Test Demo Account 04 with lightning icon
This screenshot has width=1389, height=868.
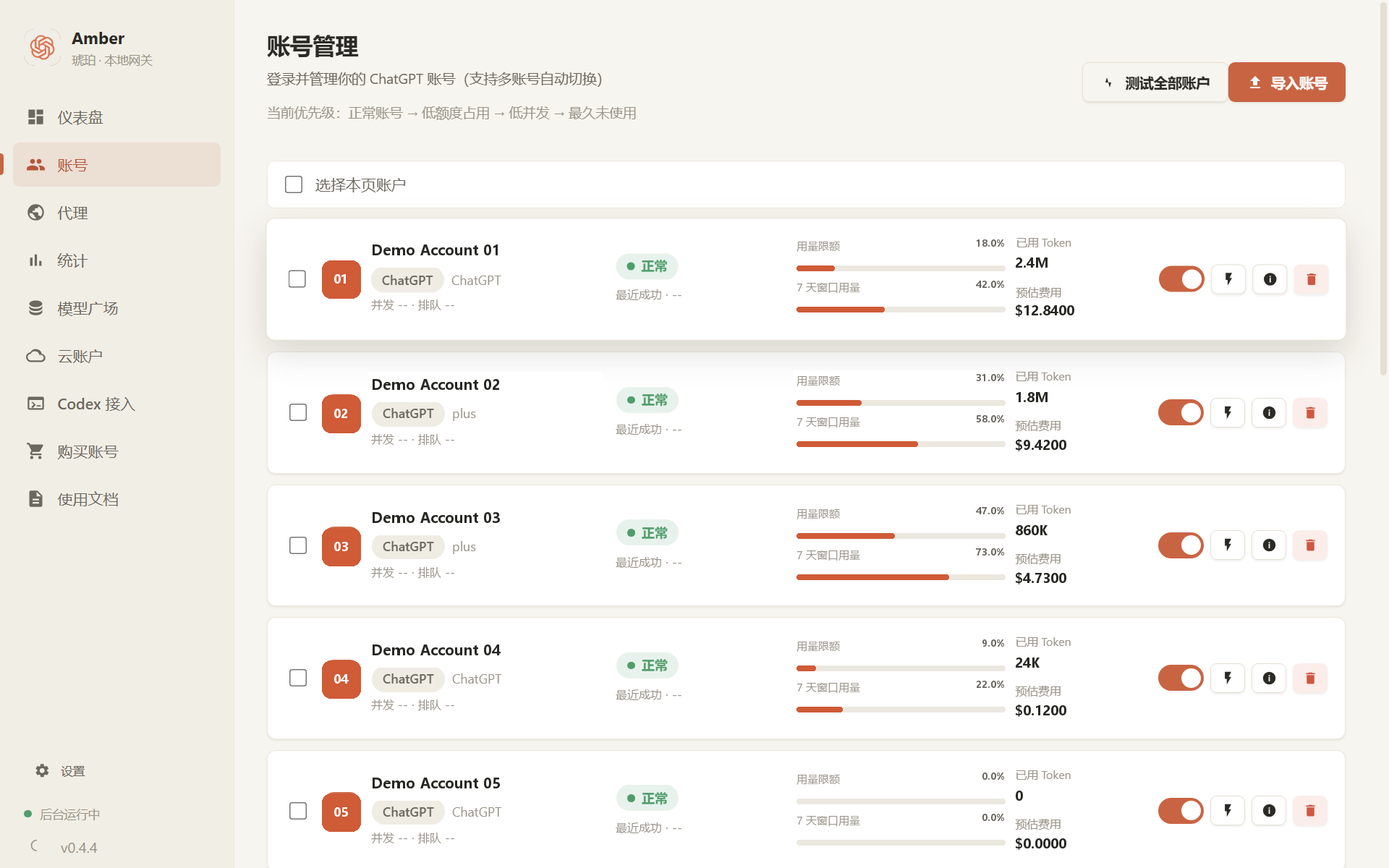(x=1228, y=678)
